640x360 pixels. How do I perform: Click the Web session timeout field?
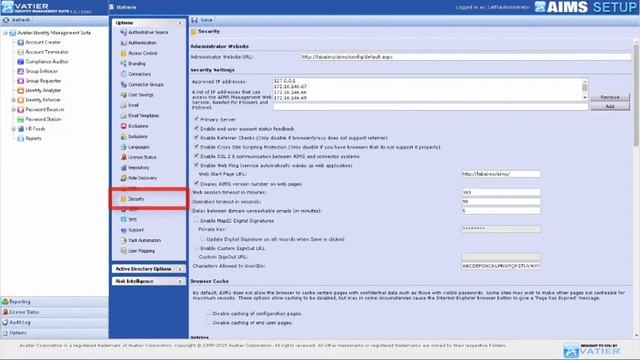tap(501, 192)
